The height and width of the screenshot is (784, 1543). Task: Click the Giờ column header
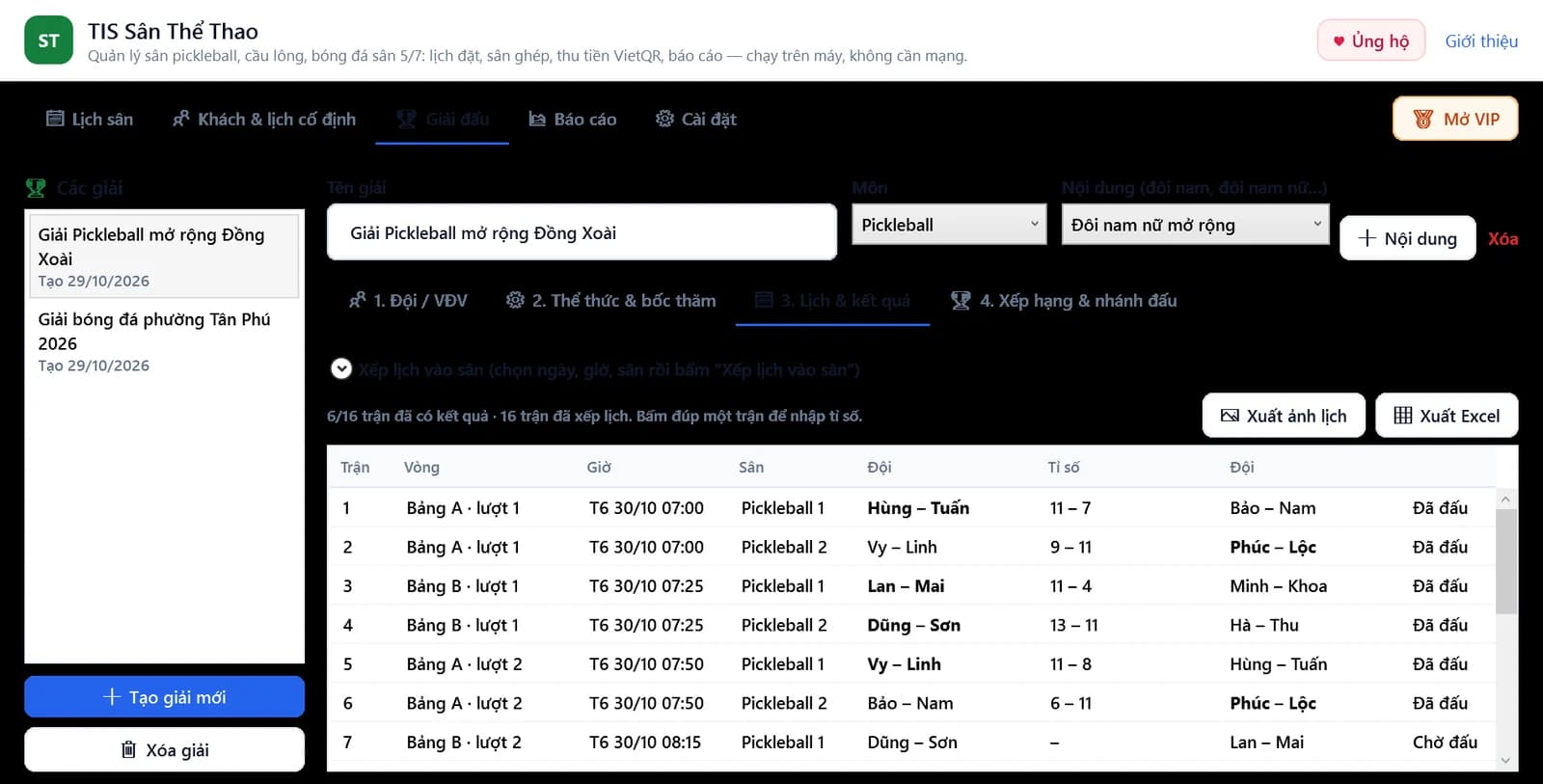click(599, 467)
